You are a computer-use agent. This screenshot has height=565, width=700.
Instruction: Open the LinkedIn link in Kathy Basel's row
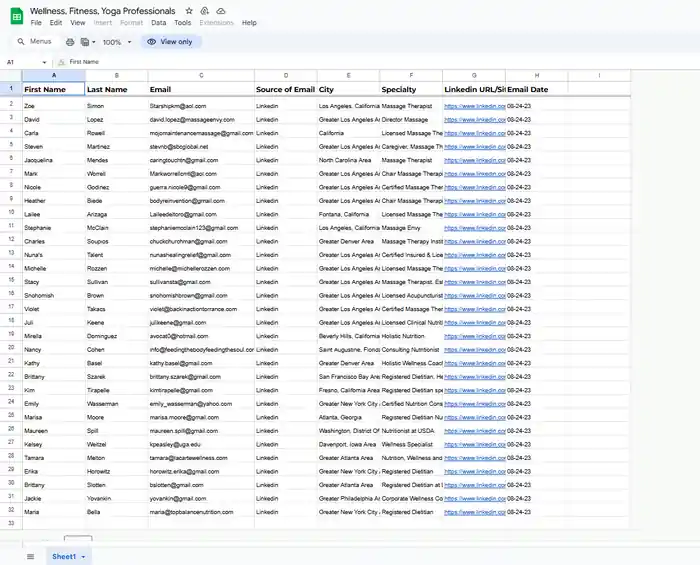click(x=475, y=363)
